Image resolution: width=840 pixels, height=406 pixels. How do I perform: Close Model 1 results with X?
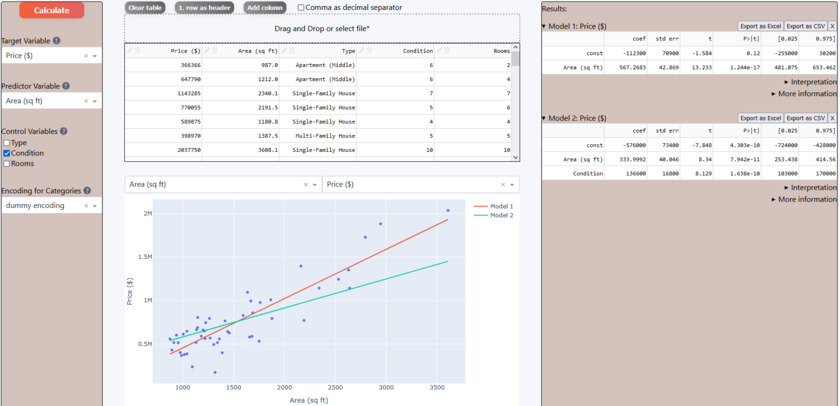833,26
